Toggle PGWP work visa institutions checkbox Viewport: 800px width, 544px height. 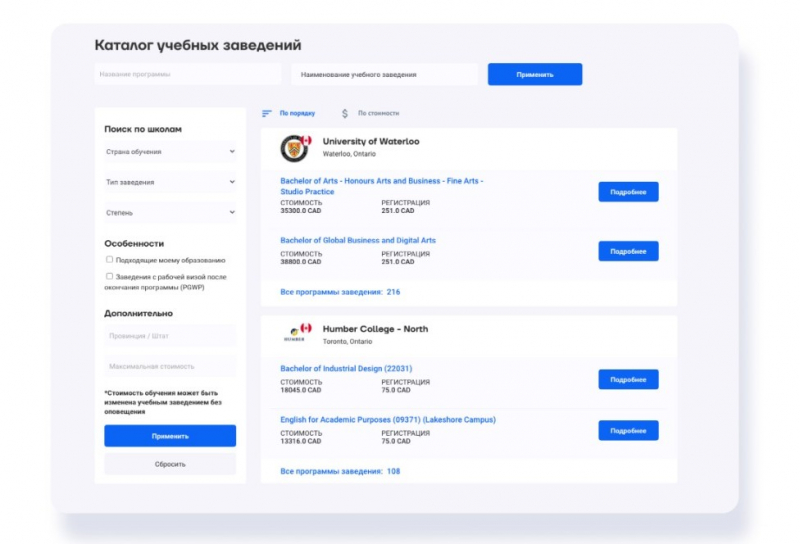(110, 276)
